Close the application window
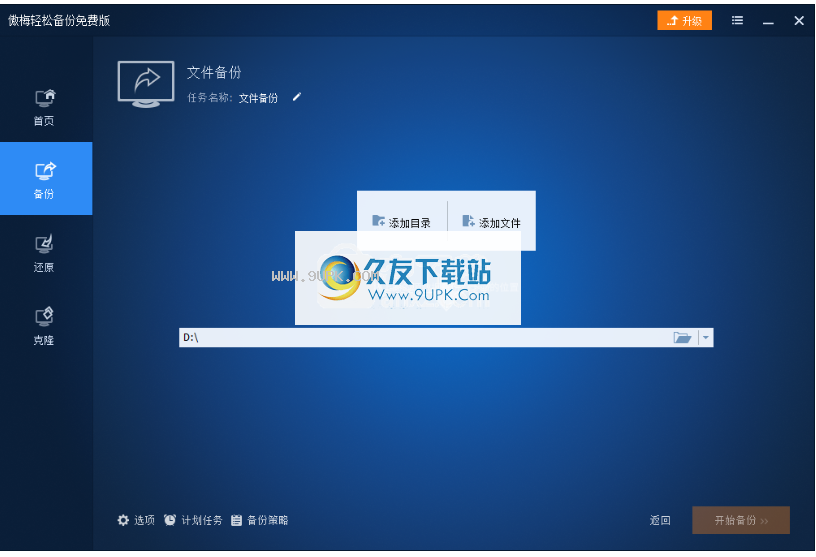This screenshot has height=557, width=816. point(799,21)
